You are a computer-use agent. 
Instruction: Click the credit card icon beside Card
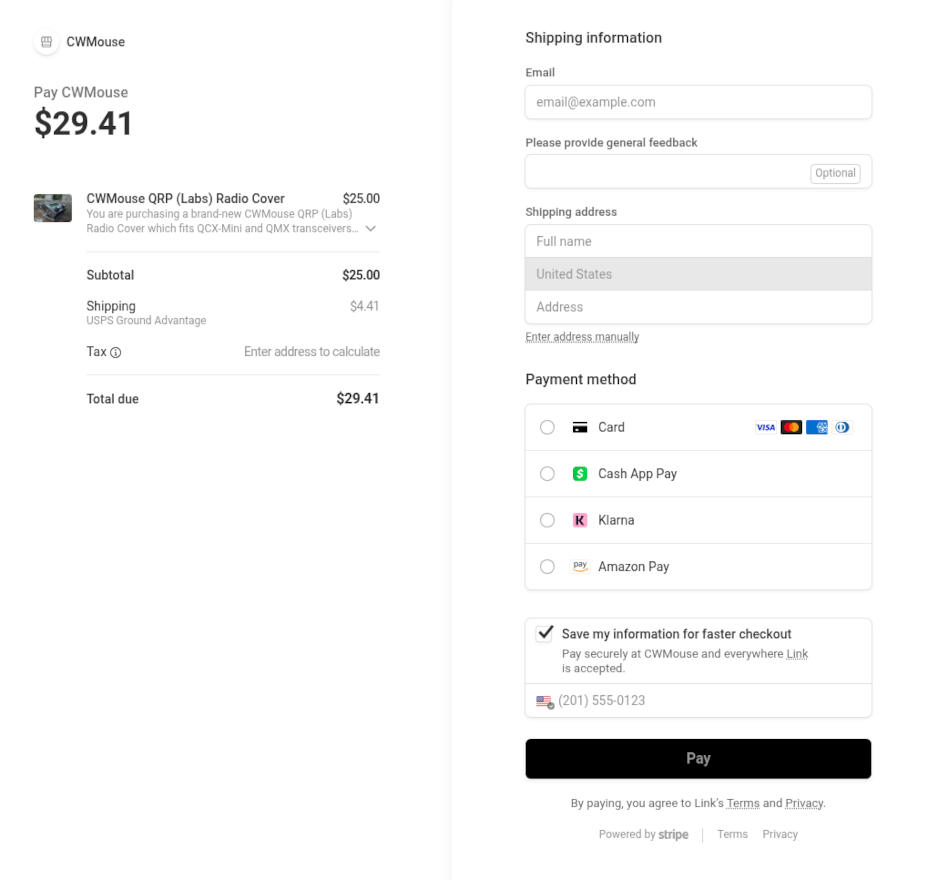[579, 427]
